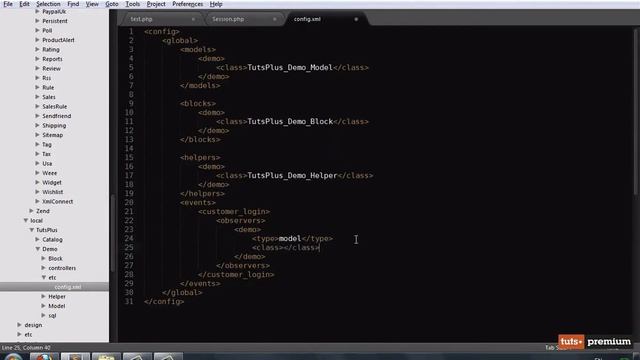Open the File menu

[8, 4]
